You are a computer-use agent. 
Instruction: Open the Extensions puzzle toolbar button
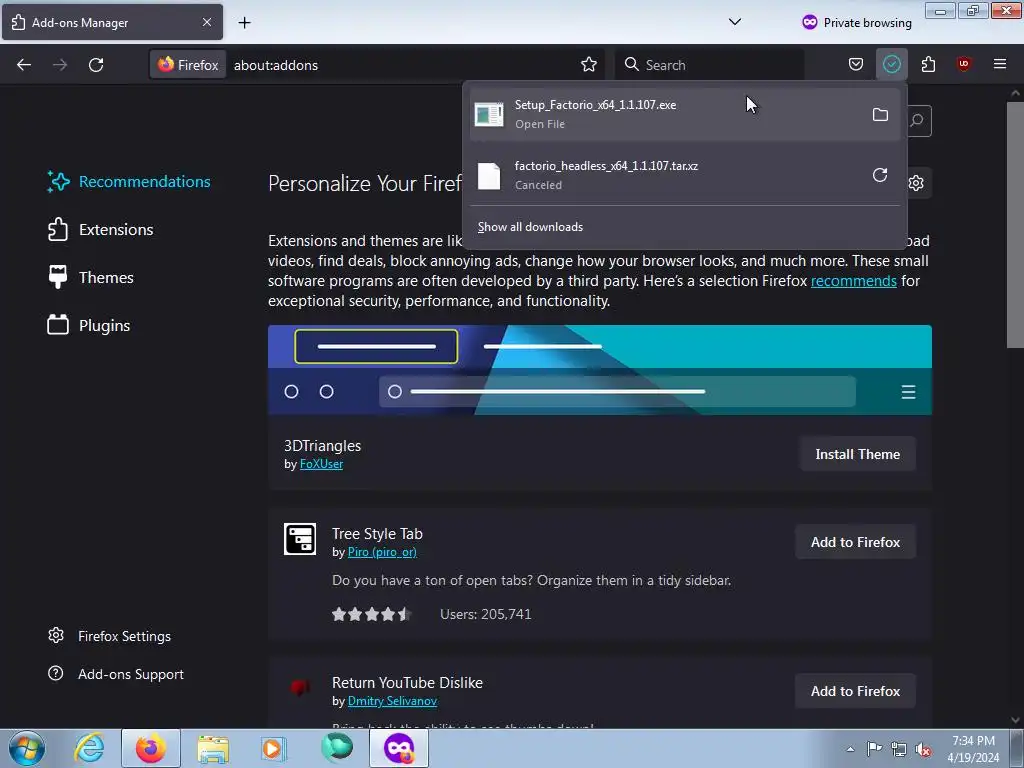(x=928, y=64)
